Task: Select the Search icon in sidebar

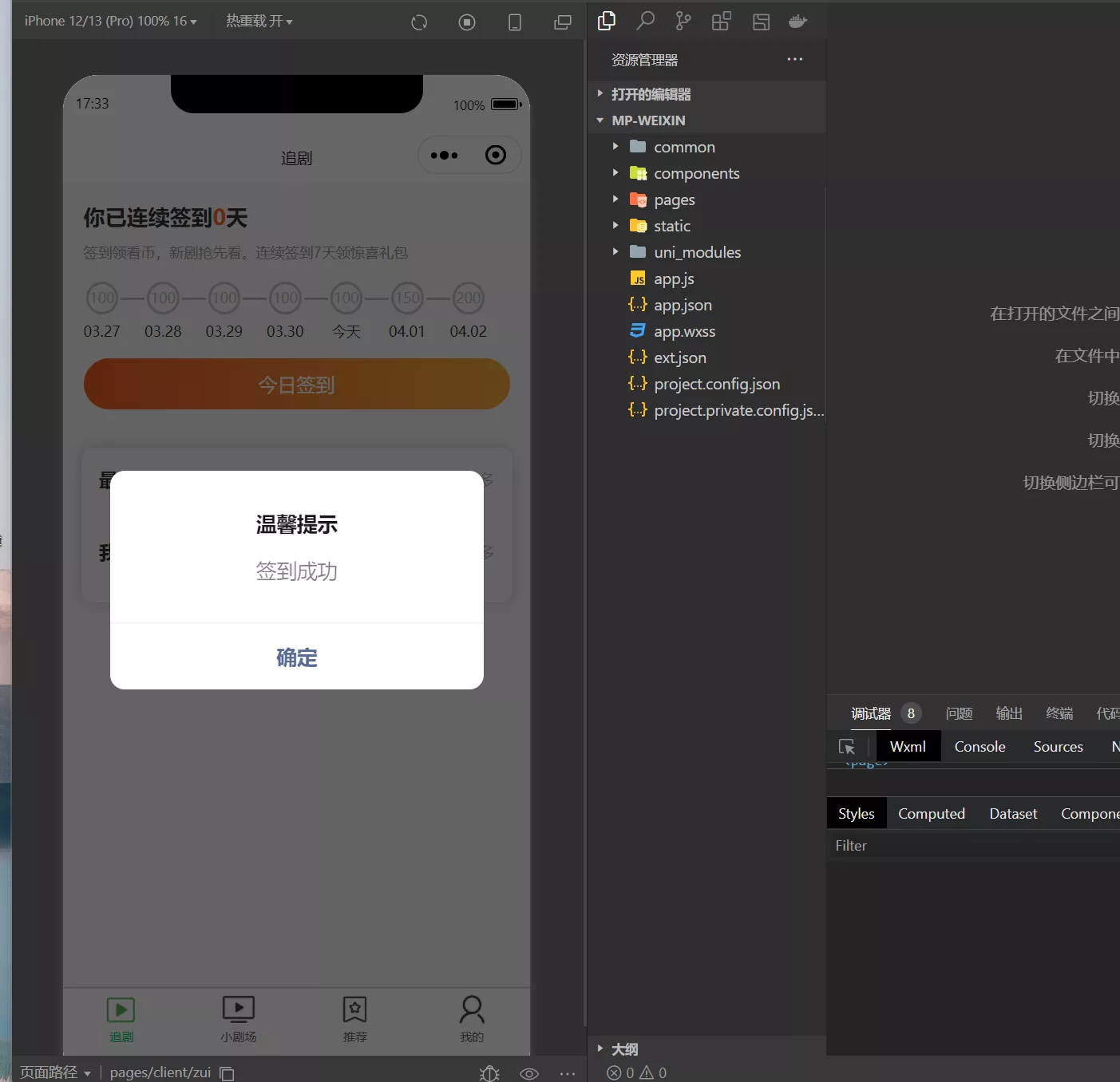Action: click(x=645, y=21)
